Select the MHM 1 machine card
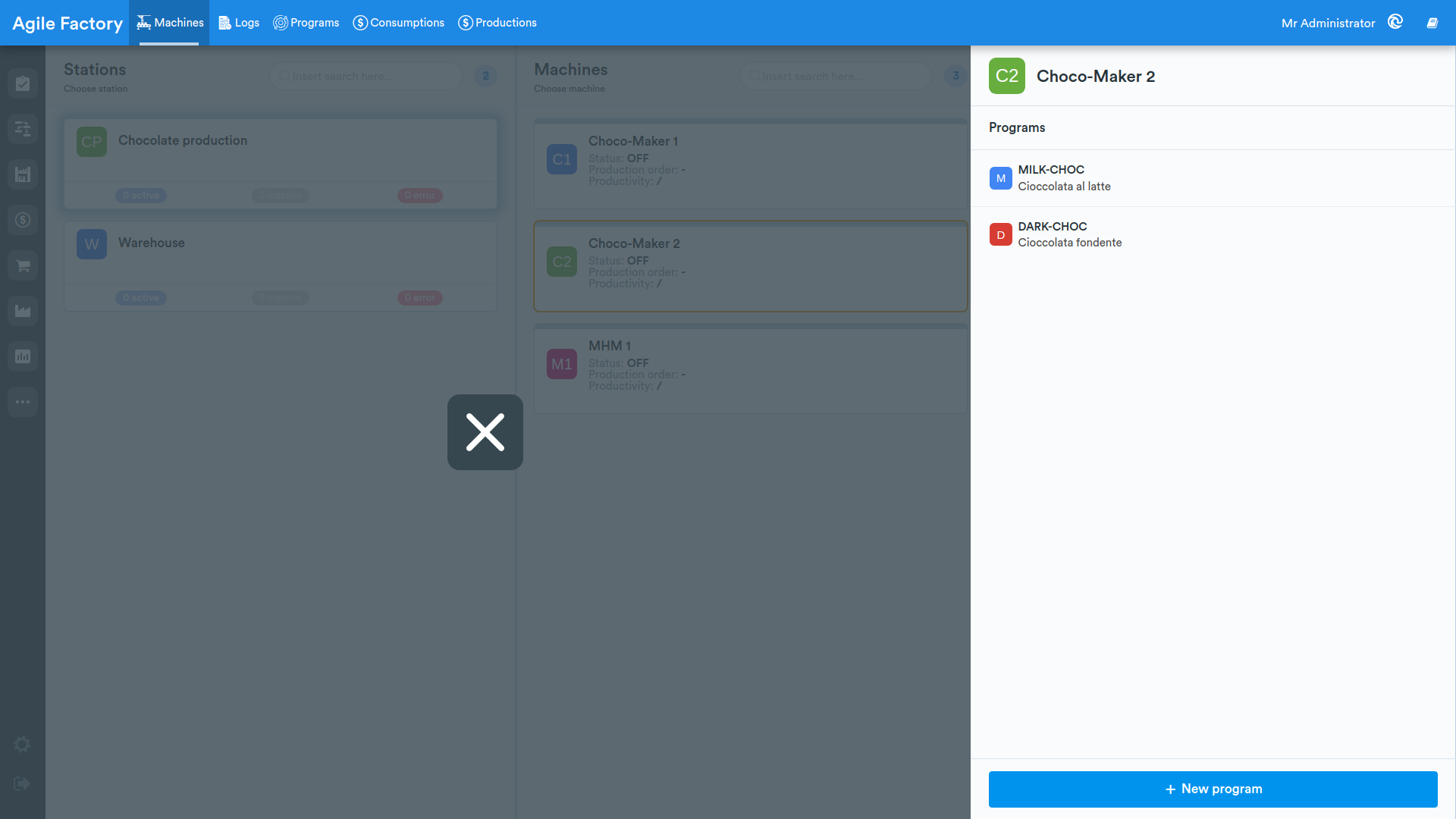 tap(751, 369)
